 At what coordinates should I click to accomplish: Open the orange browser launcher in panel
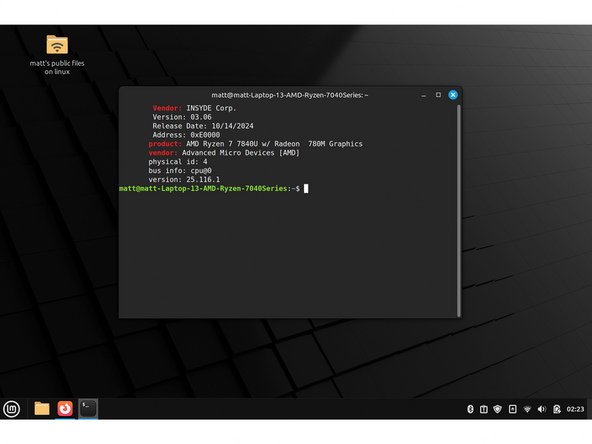[x=65, y=409]
